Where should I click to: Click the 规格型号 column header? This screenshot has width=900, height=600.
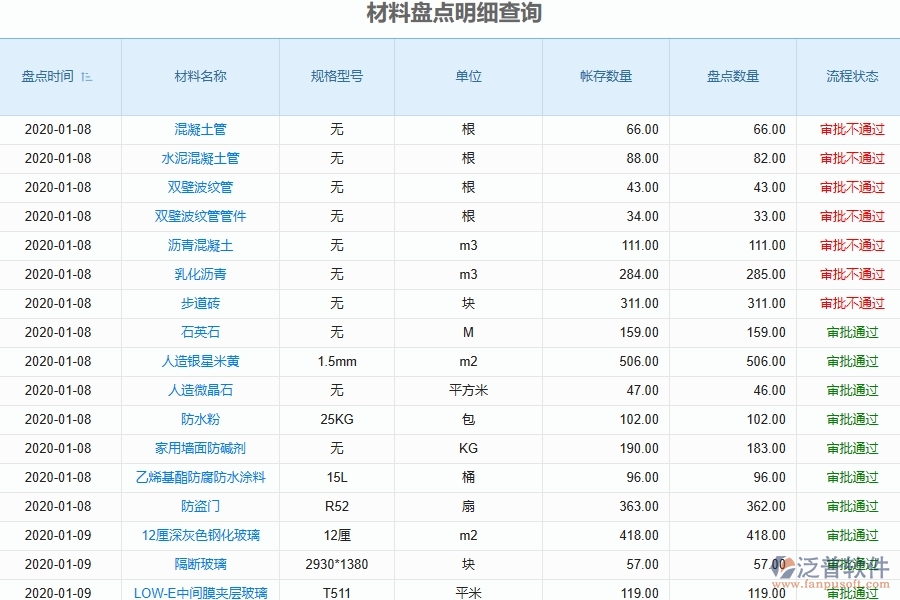336,75
